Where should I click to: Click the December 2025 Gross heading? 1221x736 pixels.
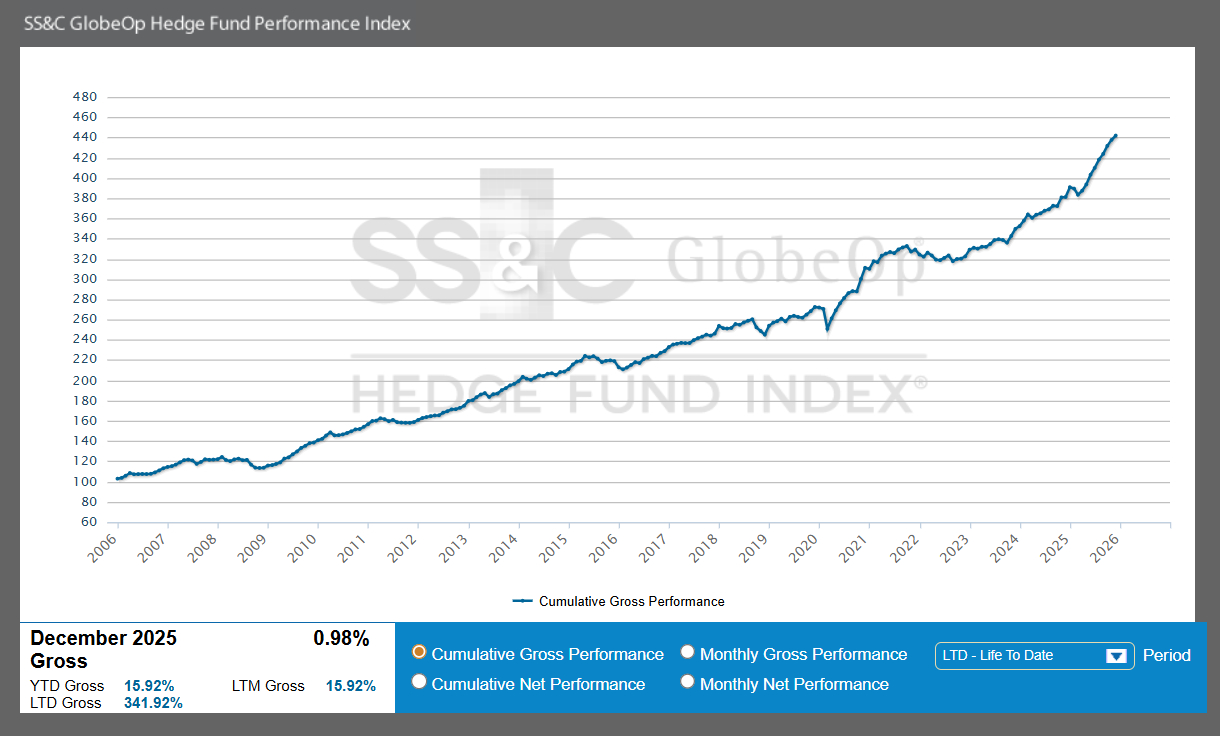(x=103, y=649)
